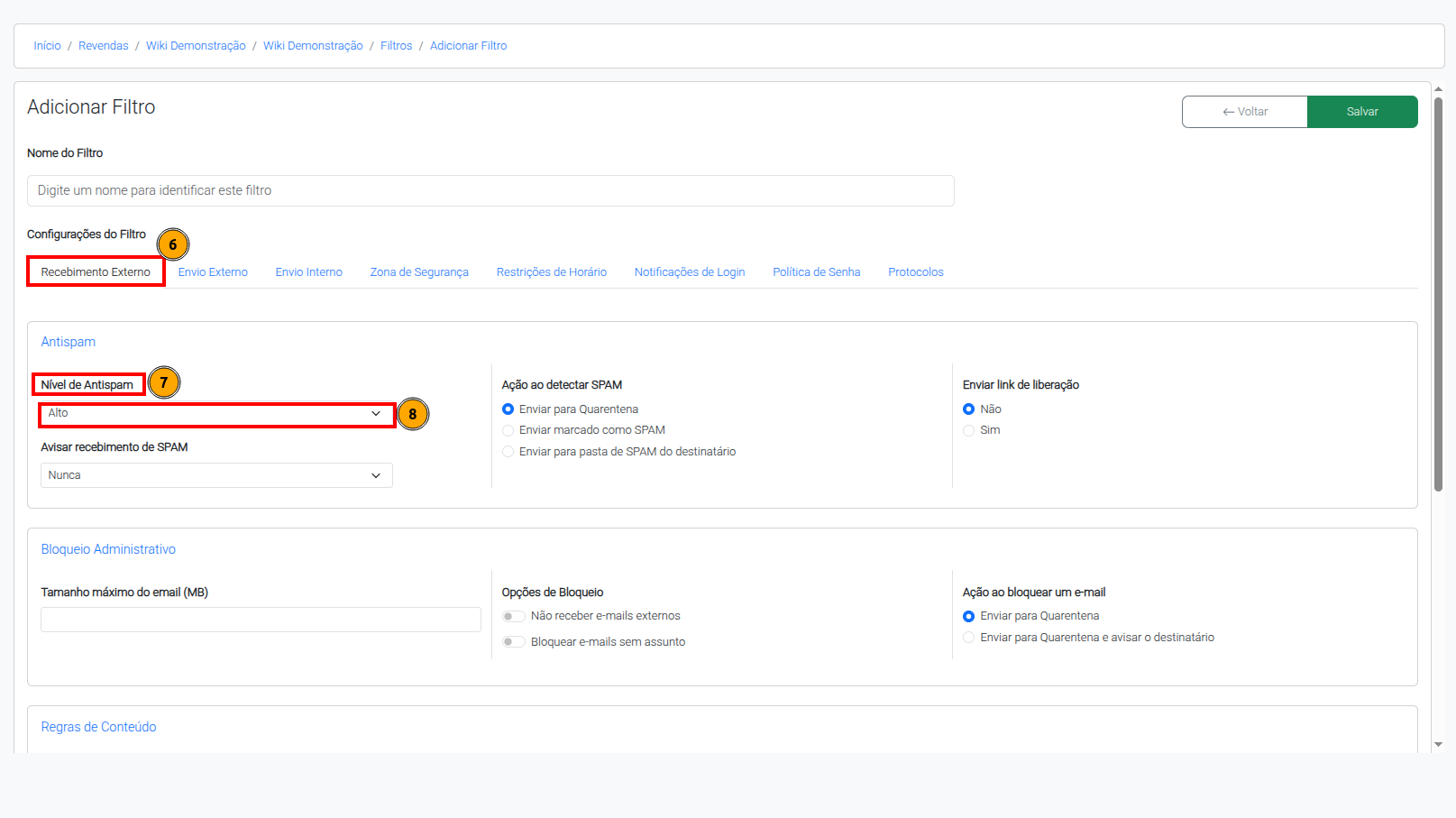The width and height of the screenshot is (1456, 818).
Task: Select Enviar para Quarentena under Ação ao detectar SPAM
Action: pos(508,409)
